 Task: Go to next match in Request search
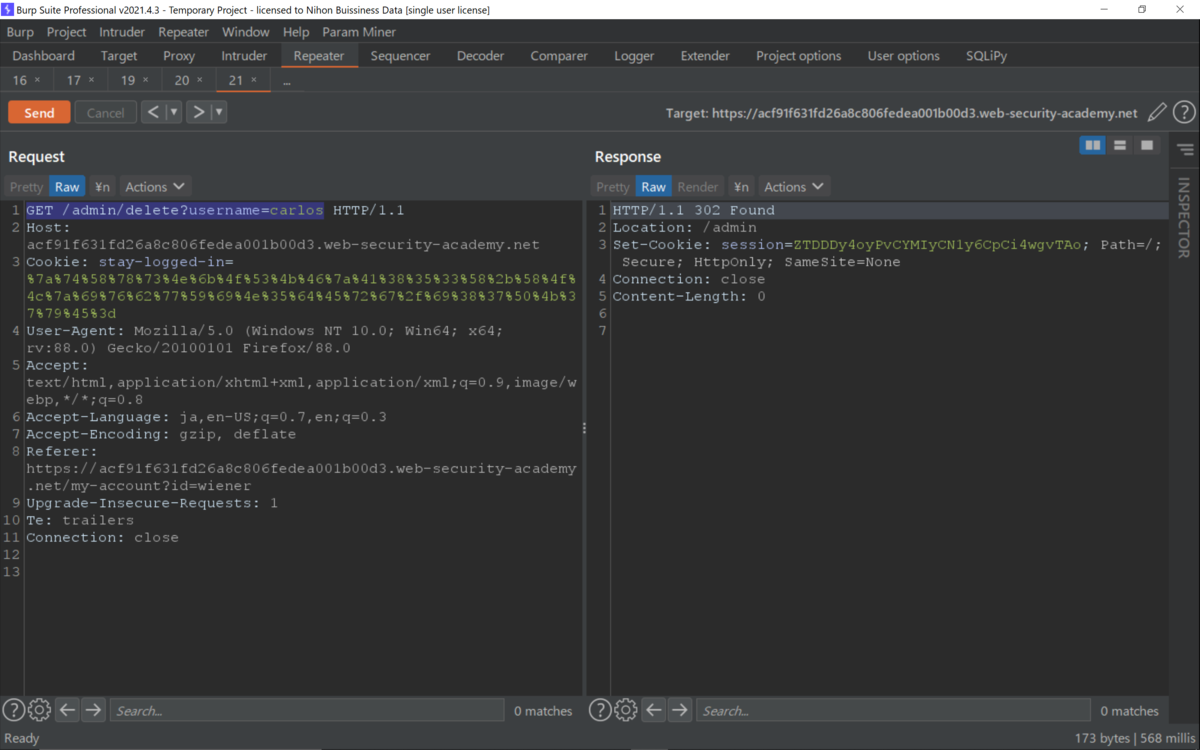pyautogui.click(x=93, y=710)
